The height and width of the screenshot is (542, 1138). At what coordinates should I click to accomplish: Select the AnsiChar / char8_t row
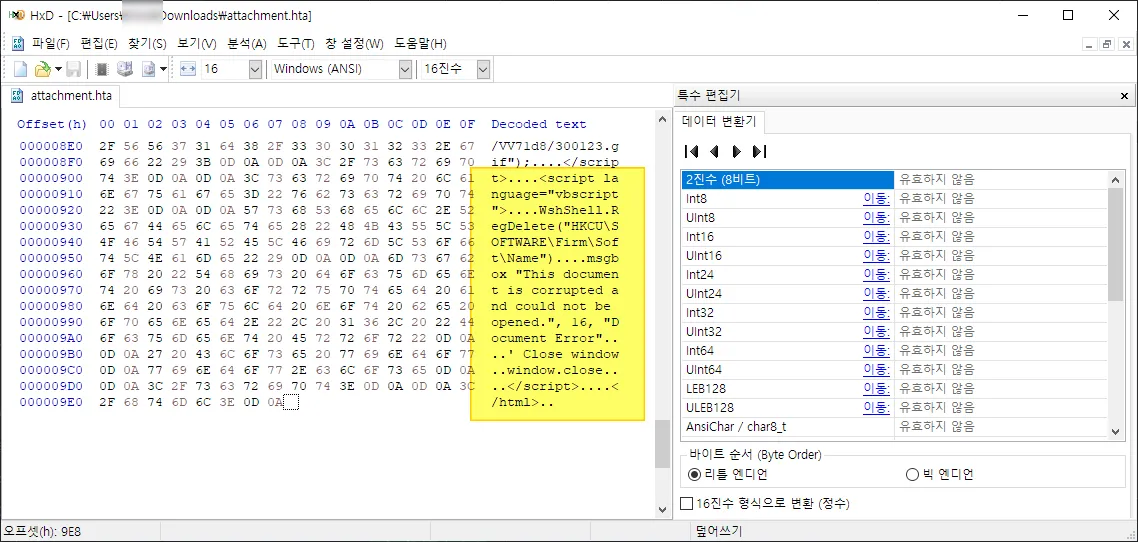(896, 427)
